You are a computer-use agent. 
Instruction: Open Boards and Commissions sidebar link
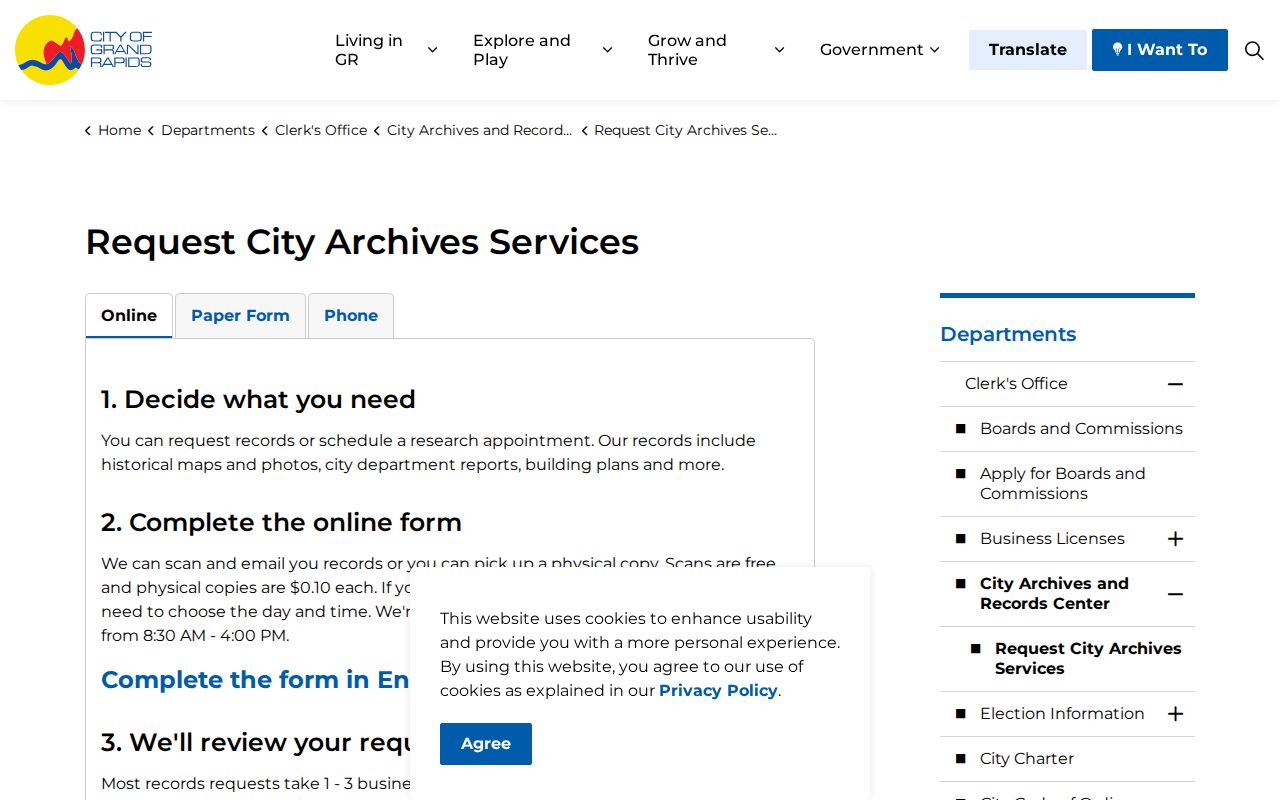[1081, 429]
